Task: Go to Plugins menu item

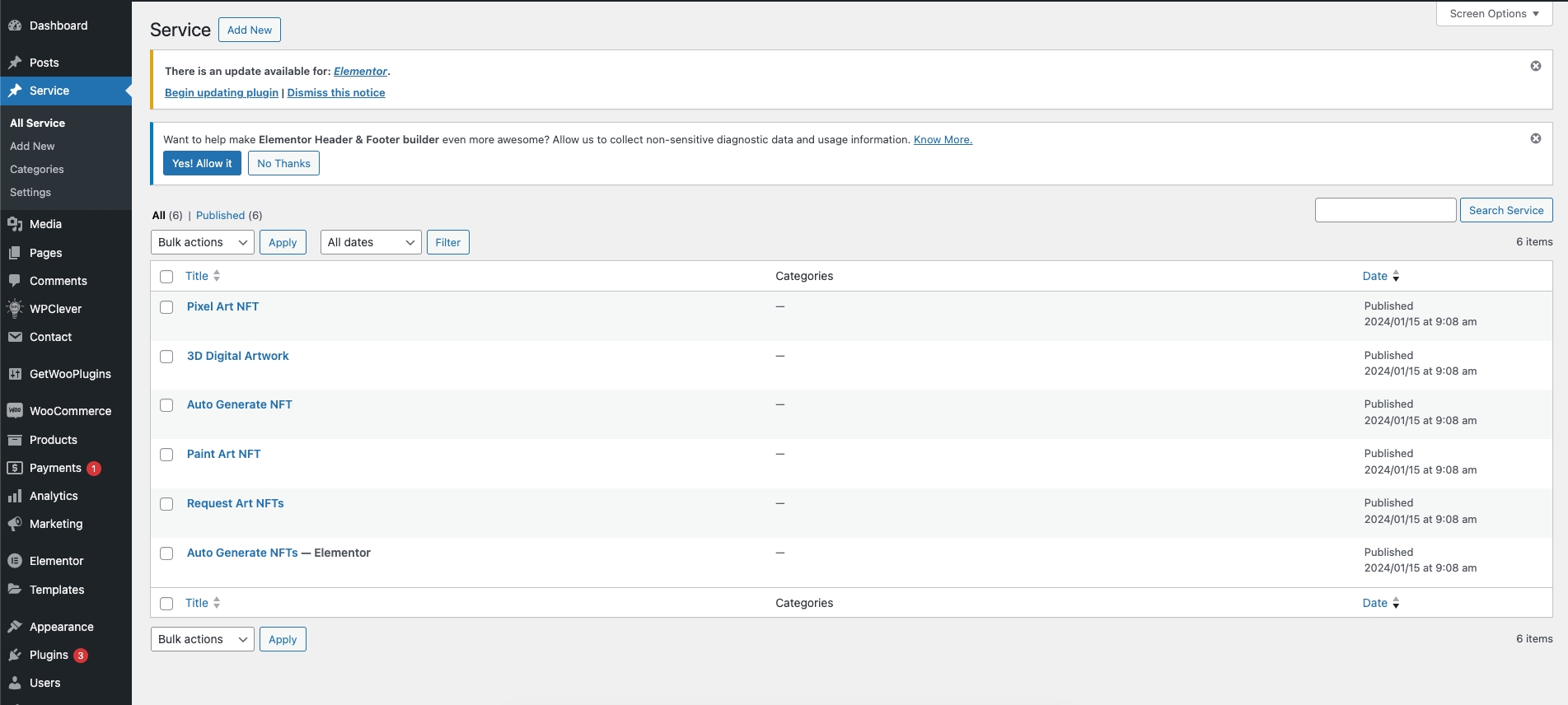Action: click(49, 655)
